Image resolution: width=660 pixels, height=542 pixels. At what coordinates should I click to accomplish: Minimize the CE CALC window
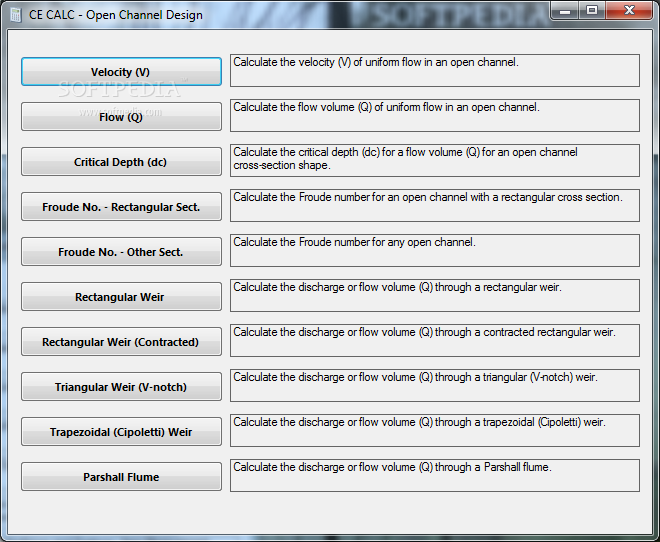(x=565, y=11)
